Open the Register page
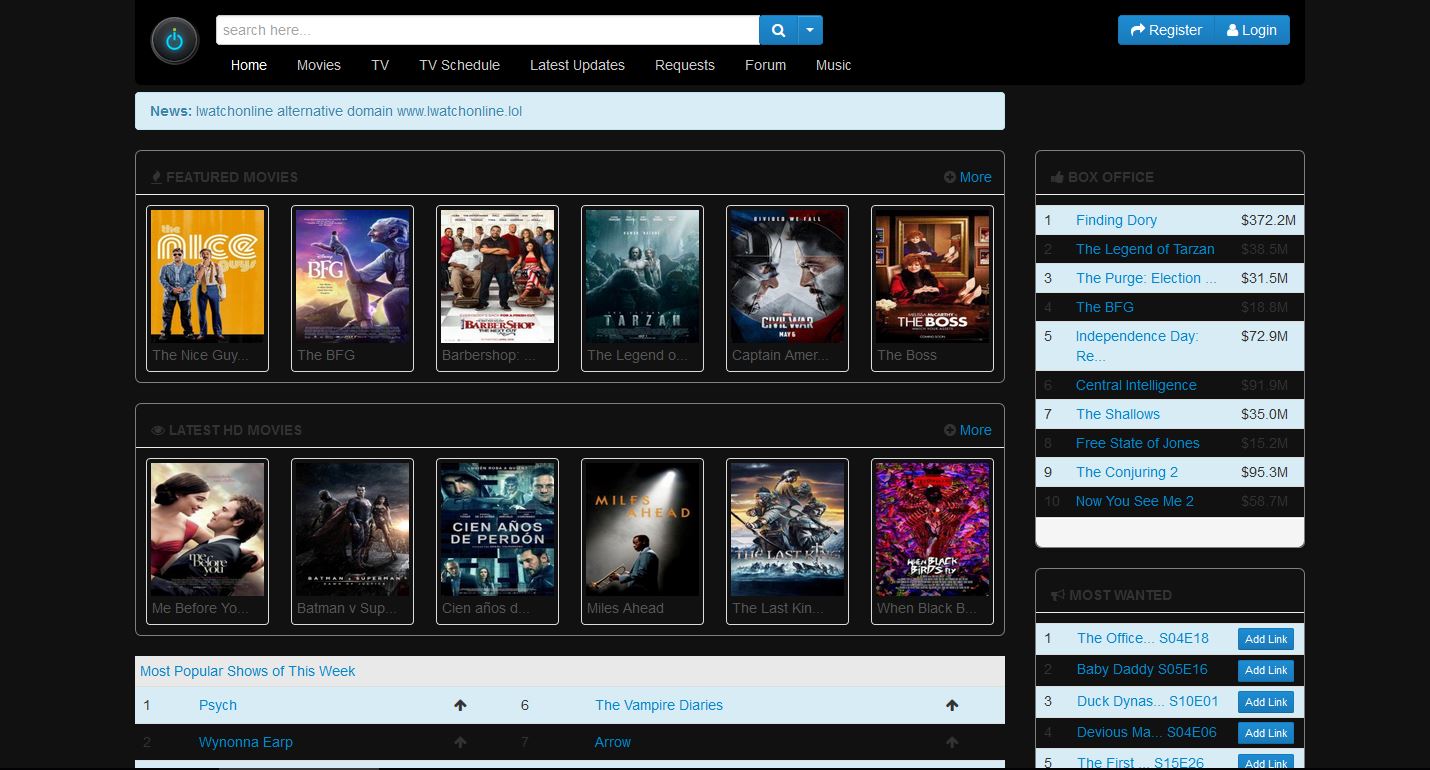The image size is (1430, 770). [1166, 30]
